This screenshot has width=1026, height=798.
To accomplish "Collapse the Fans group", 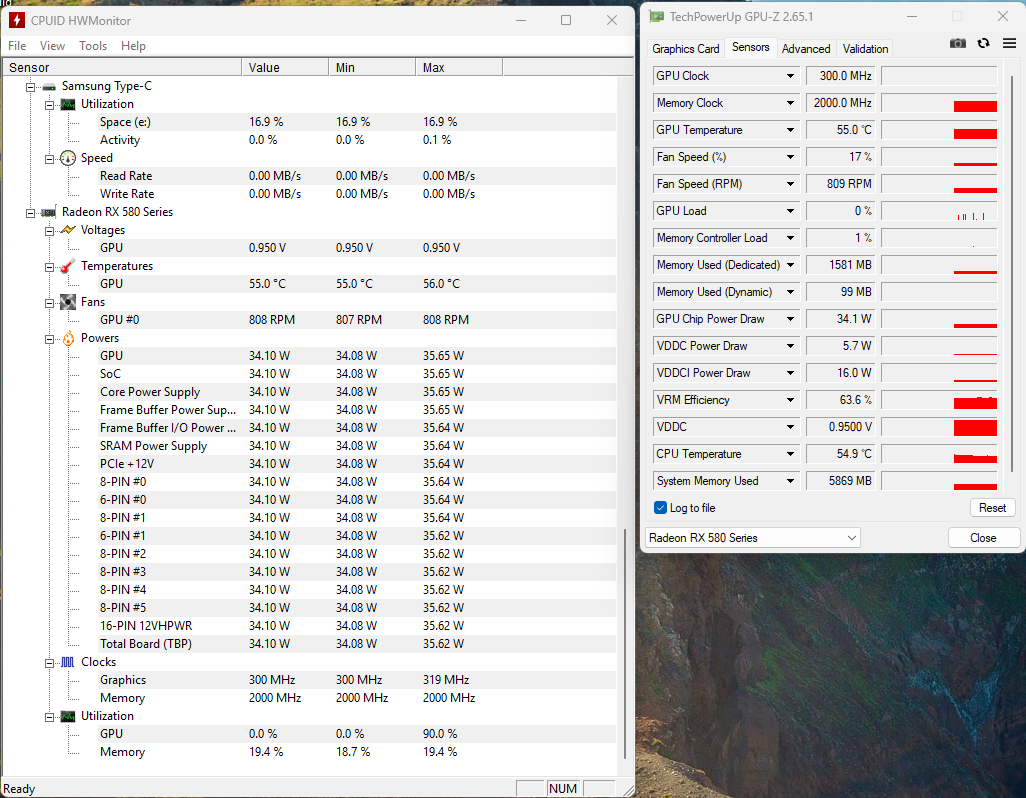I will pyautogui.click(x=49, y=303).
